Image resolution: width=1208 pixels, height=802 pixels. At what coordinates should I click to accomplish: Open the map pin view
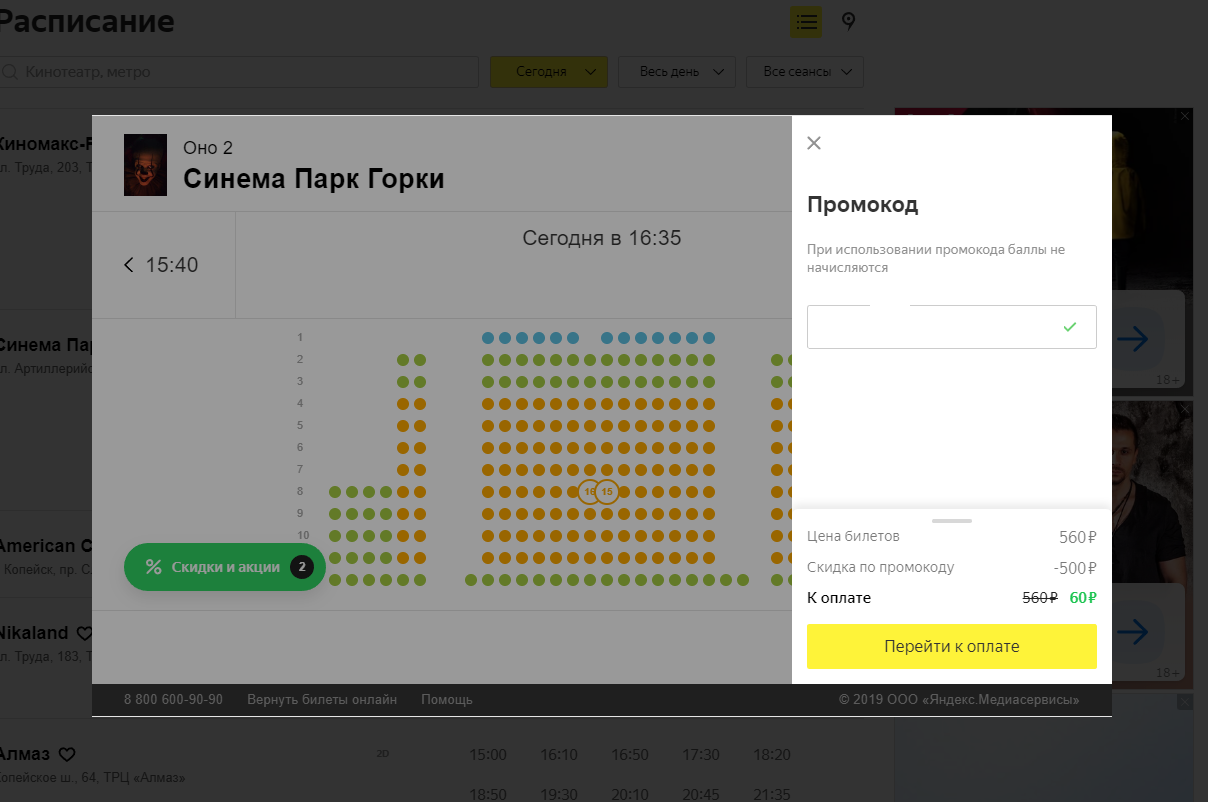[x=849, y=21]
